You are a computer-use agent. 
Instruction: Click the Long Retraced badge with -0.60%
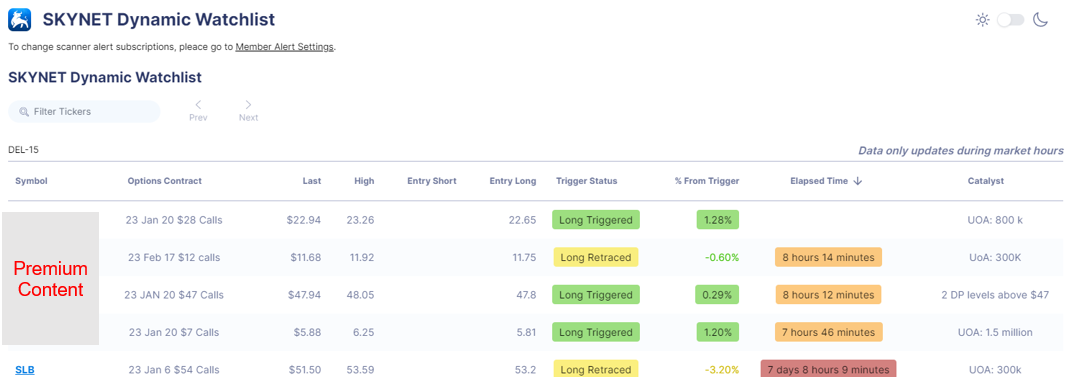[x=595, y=257]
